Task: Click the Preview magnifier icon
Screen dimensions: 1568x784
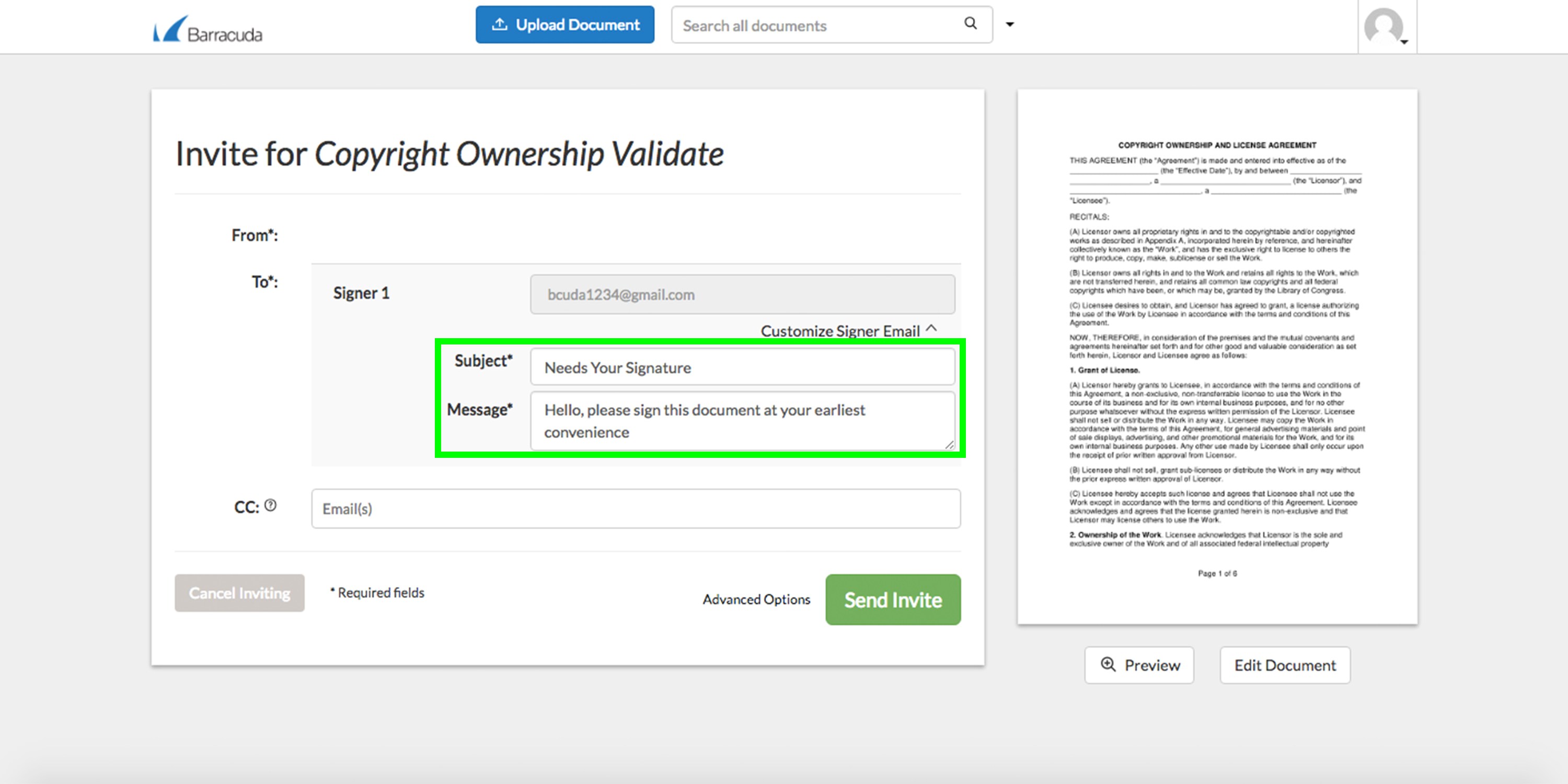Action: pos(1108,664)
